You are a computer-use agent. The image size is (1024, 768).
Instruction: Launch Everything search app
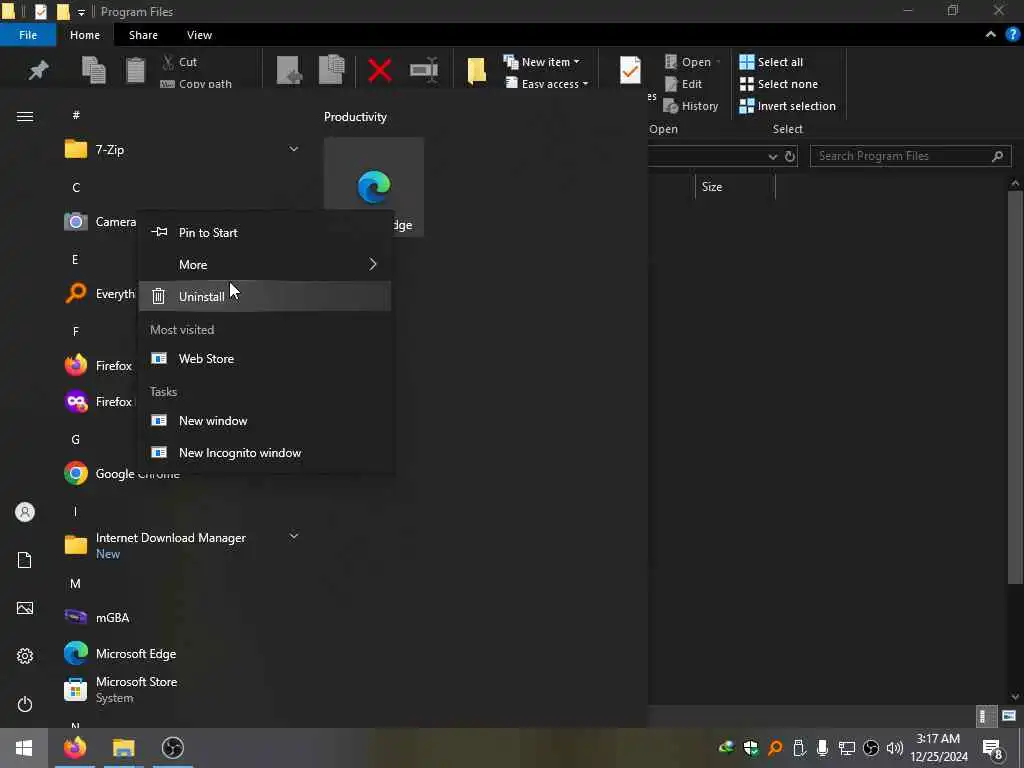click(101, 294)
